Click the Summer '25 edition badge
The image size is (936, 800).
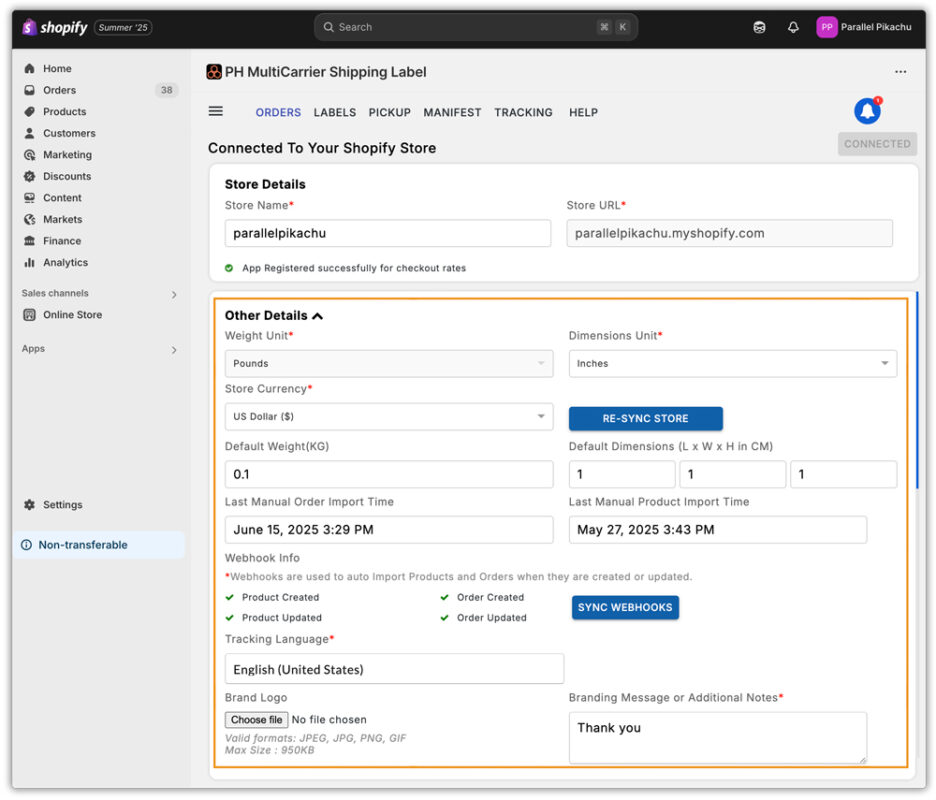pos(123,27)
